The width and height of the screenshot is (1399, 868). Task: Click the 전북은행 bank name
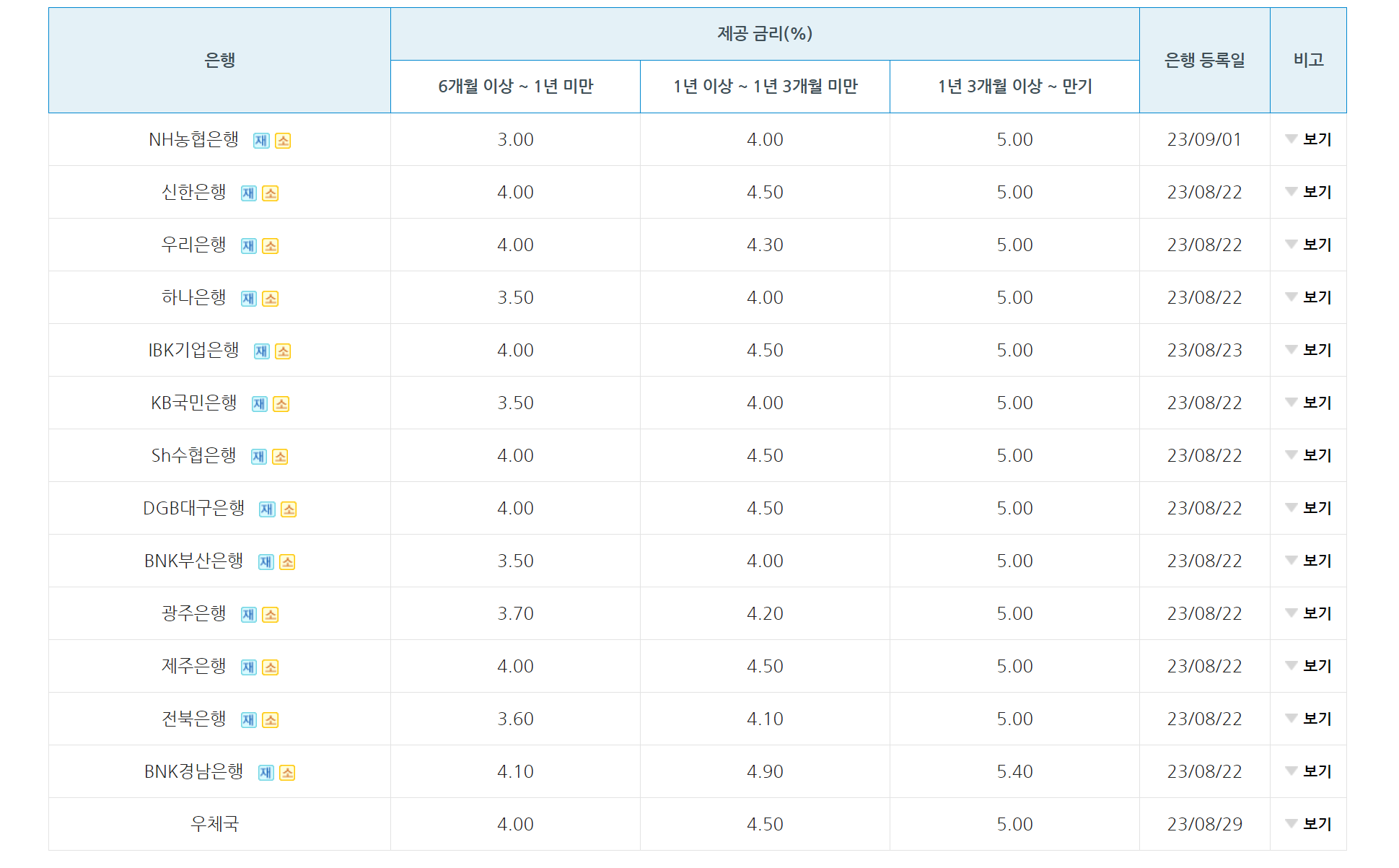193,719
